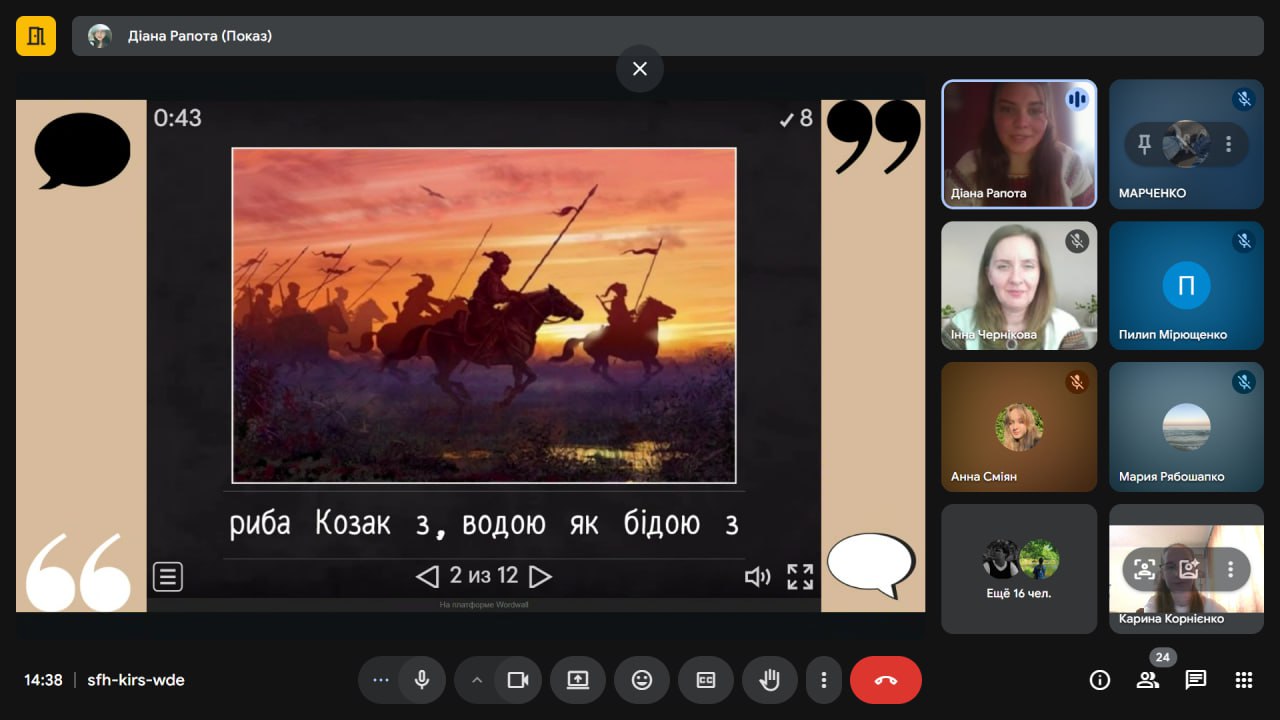
Task: Toggle closed captions
Action: point(706,680)
